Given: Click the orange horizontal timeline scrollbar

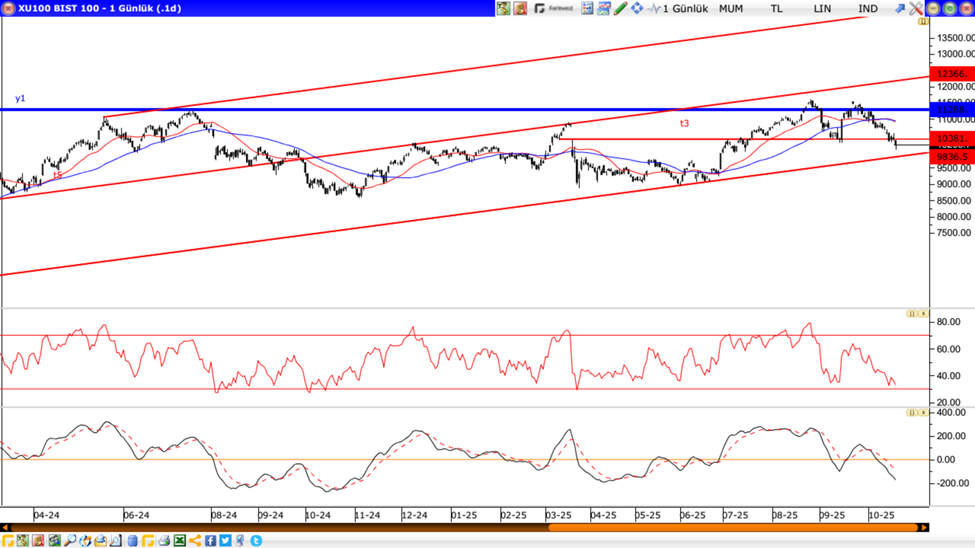Looking at the screenshot, I should click(733, 528).
